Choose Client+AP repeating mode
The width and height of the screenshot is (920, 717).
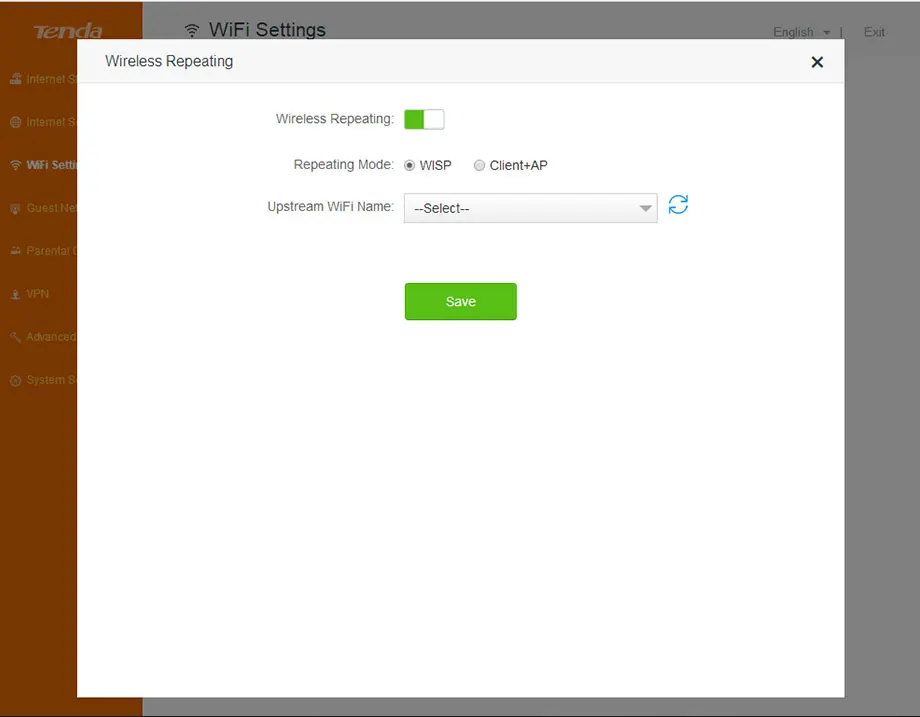click(479, 165)
